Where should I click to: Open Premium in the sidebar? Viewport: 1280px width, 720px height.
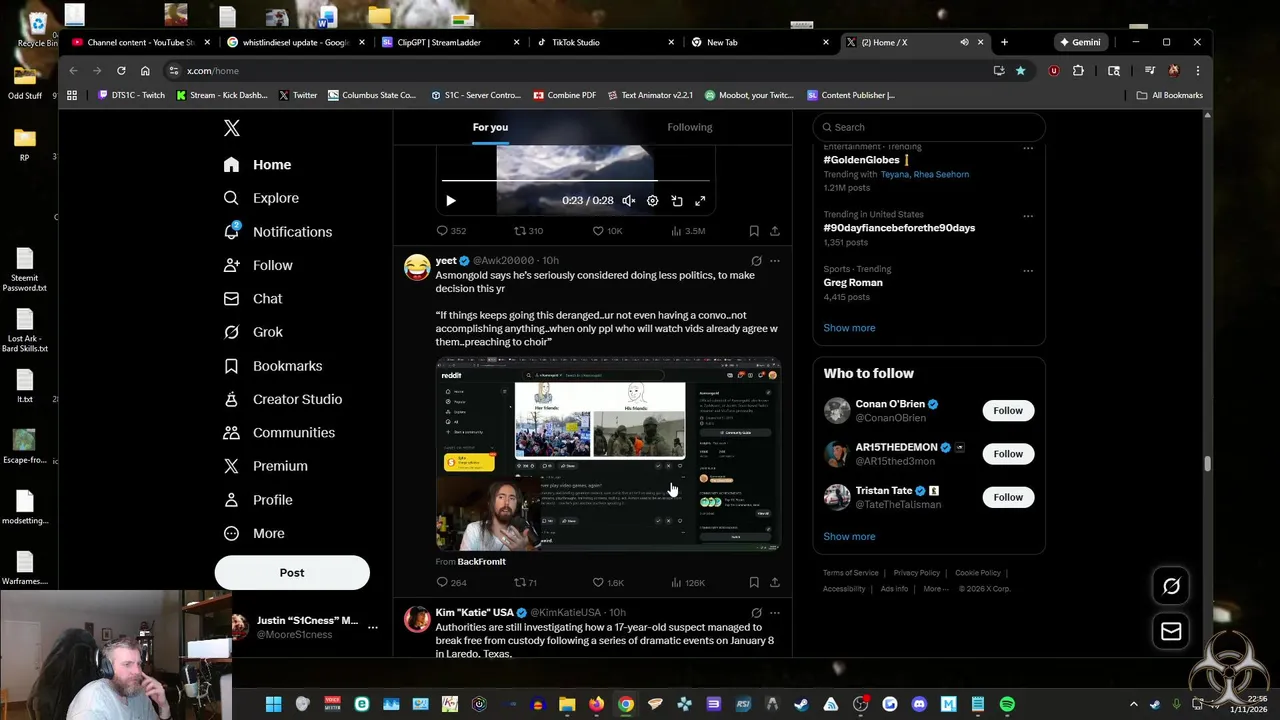[266, 466]
